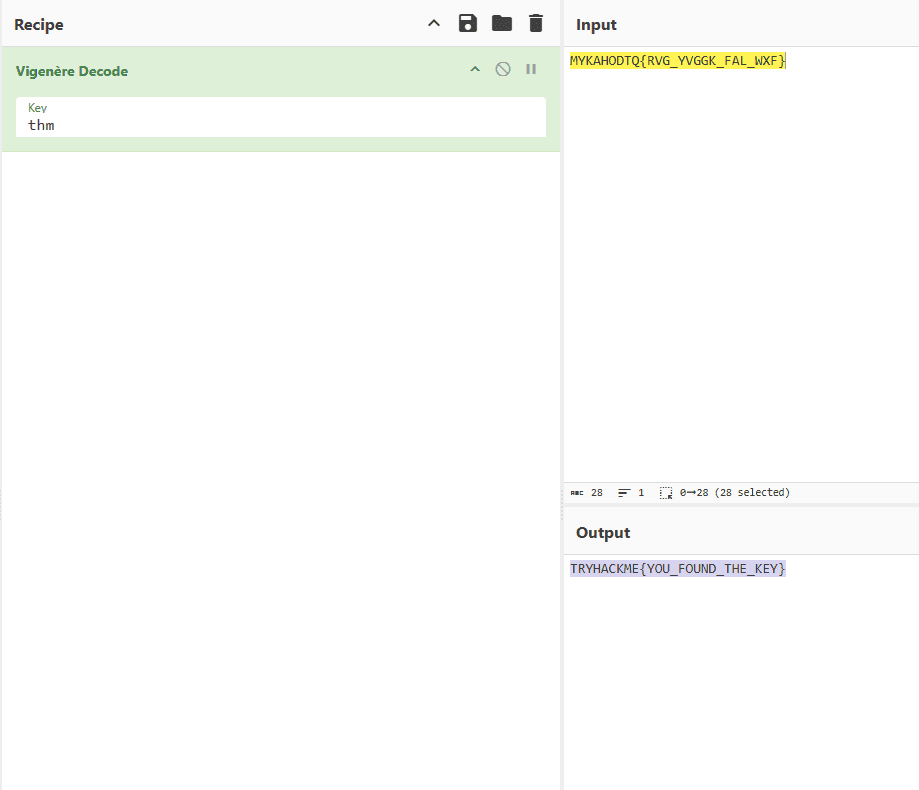Click the Vigenère Decode operation title

[x=72, y=71]
